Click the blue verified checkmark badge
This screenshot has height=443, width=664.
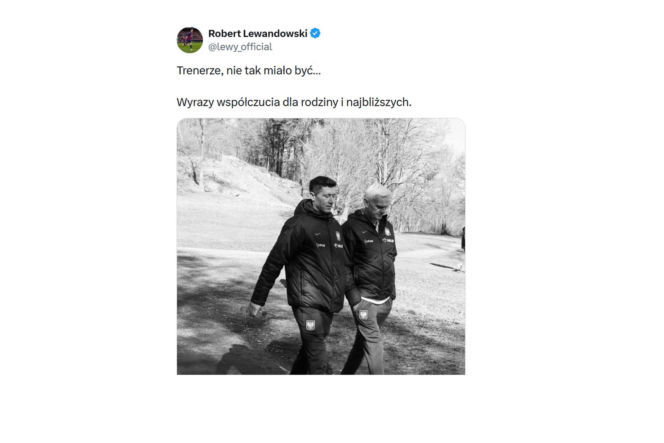(x=315, y=33)
